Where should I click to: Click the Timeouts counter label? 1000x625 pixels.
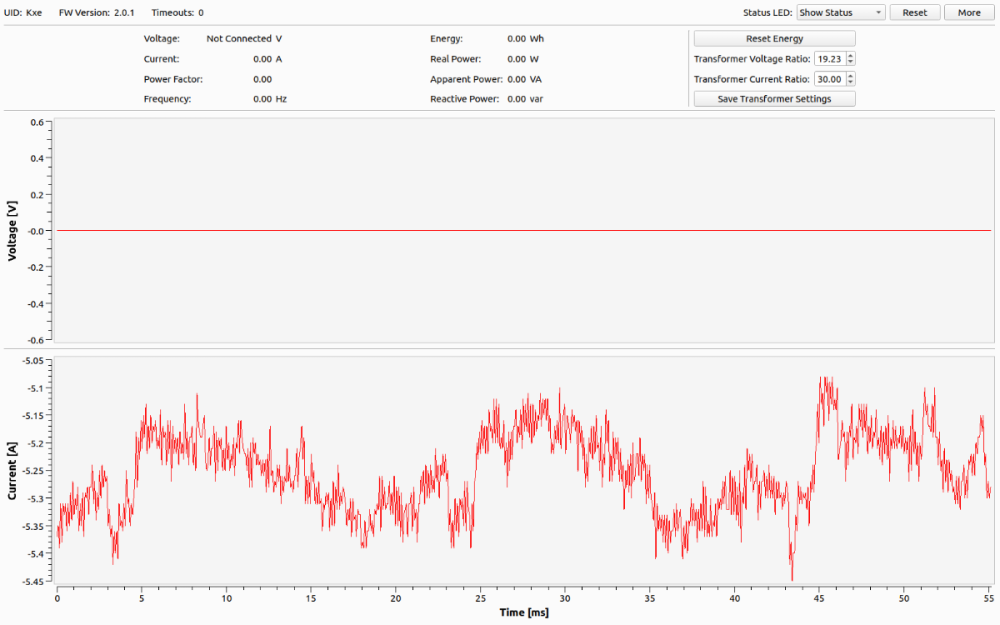click(x=177, y=13)
